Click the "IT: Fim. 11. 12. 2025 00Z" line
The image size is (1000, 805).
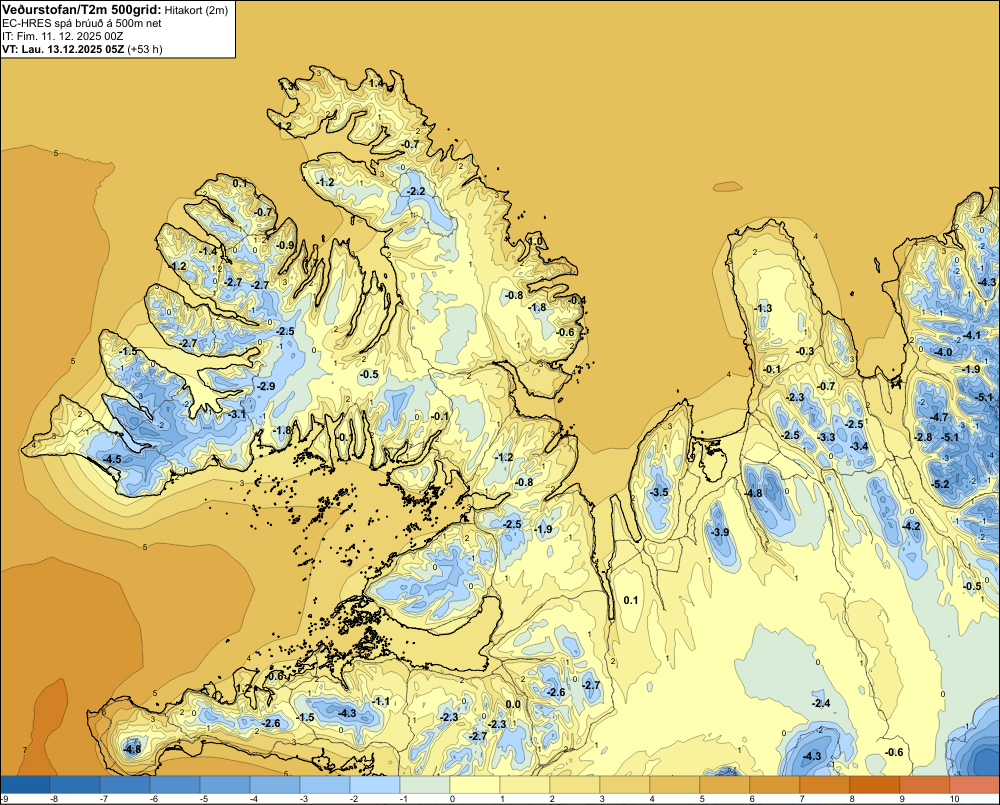point(62,36)
